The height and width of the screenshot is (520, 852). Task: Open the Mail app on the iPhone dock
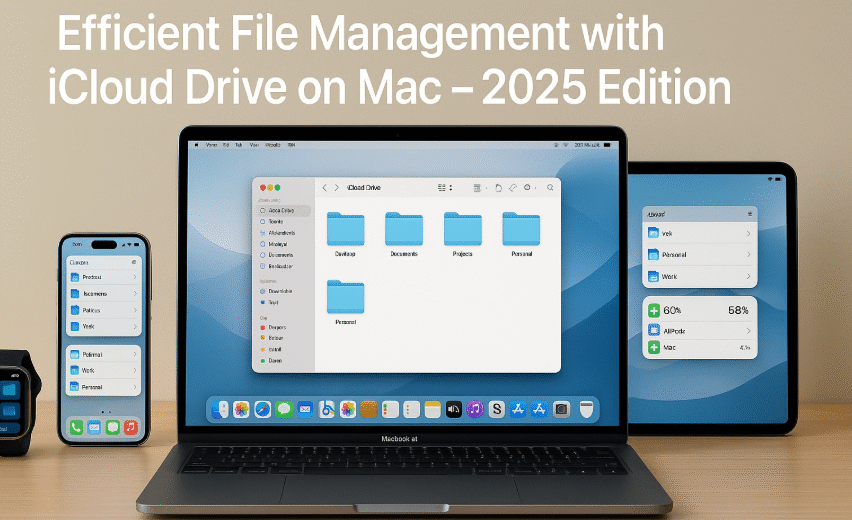[x=94, y=427]
